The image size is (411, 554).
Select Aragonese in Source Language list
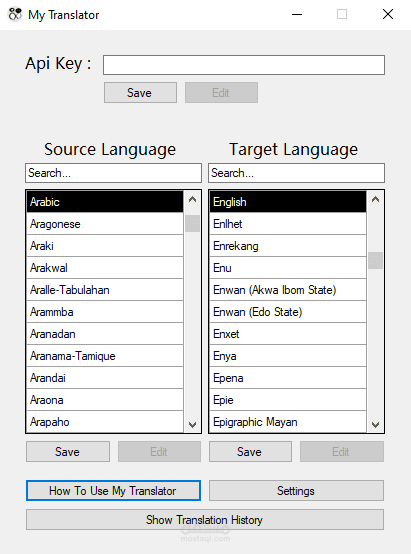click(105, 224)
